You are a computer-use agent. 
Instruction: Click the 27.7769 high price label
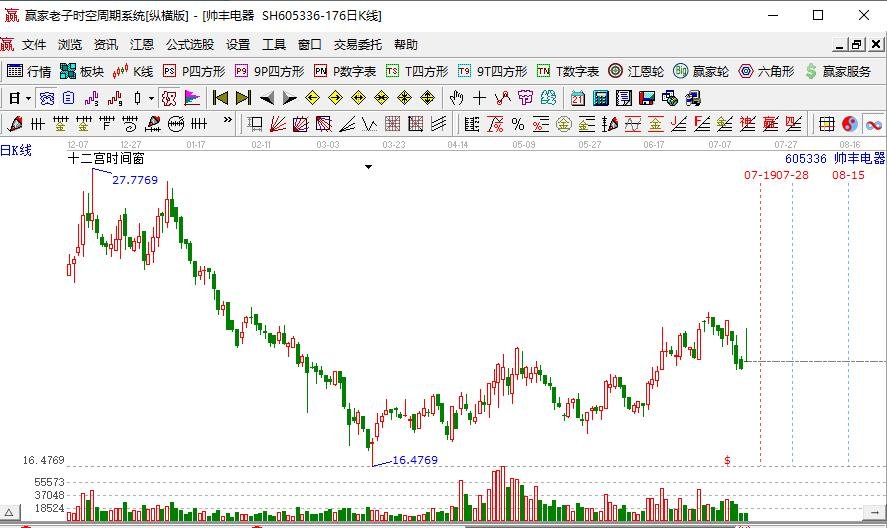tap(135, 180)
